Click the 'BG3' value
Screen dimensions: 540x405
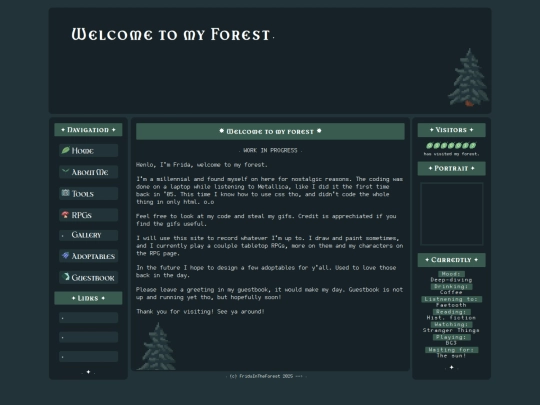coord(451,343)
